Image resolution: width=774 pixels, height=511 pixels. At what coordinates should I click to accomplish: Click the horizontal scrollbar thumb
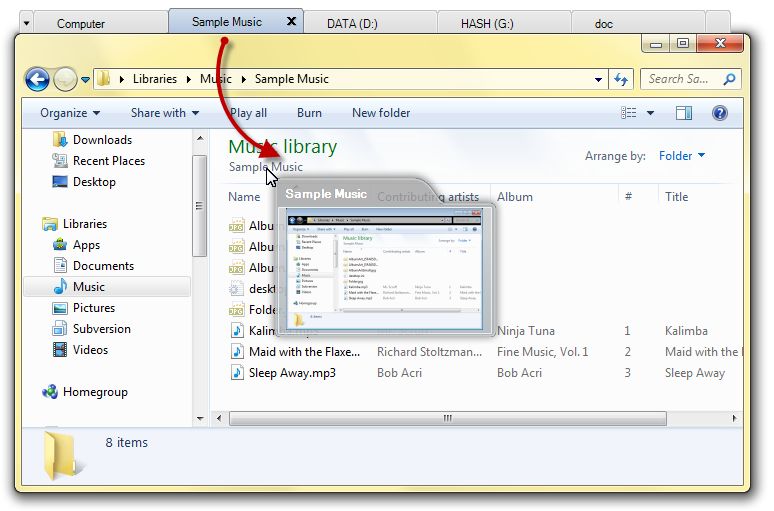[448, 418]
